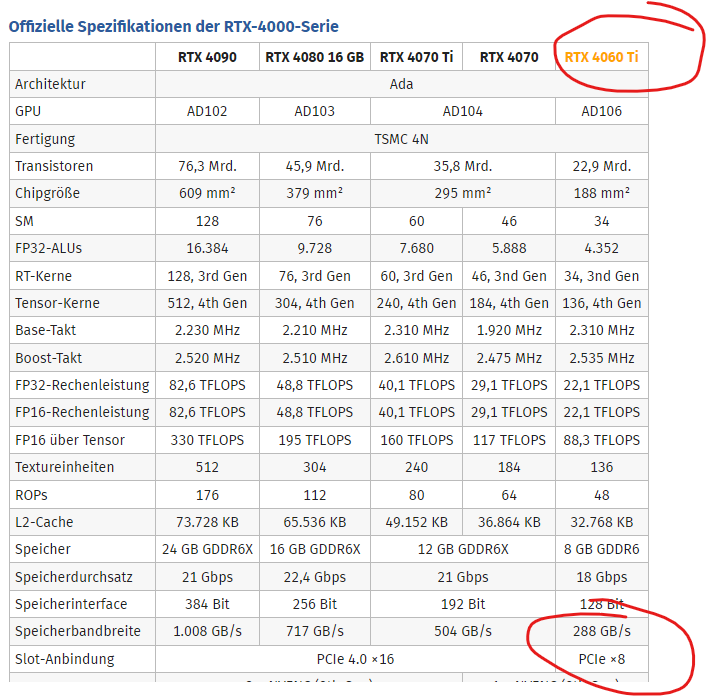Open the orange RTX 4060 Ti header link
Screen dimensions: 707x696
pos(601,57)
